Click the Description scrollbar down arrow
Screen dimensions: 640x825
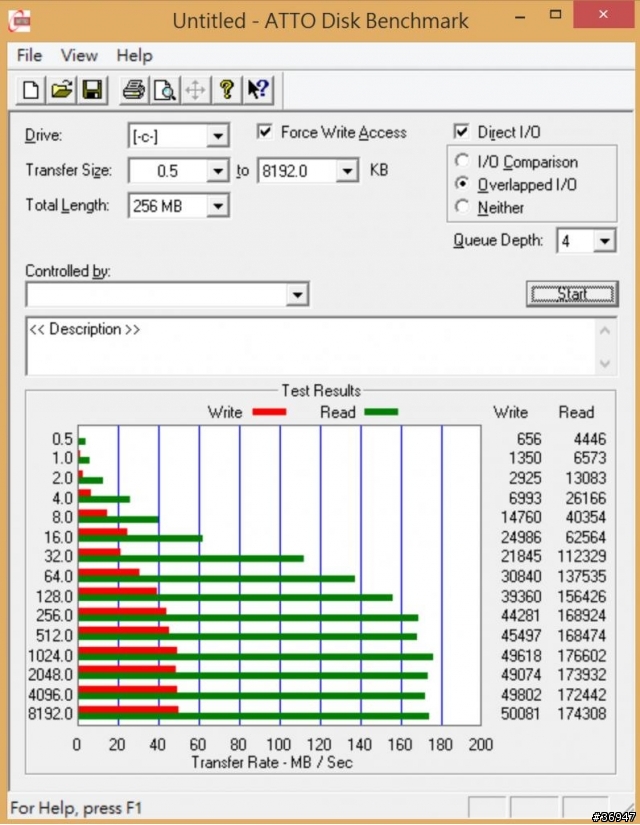click(x=605, y=364)
